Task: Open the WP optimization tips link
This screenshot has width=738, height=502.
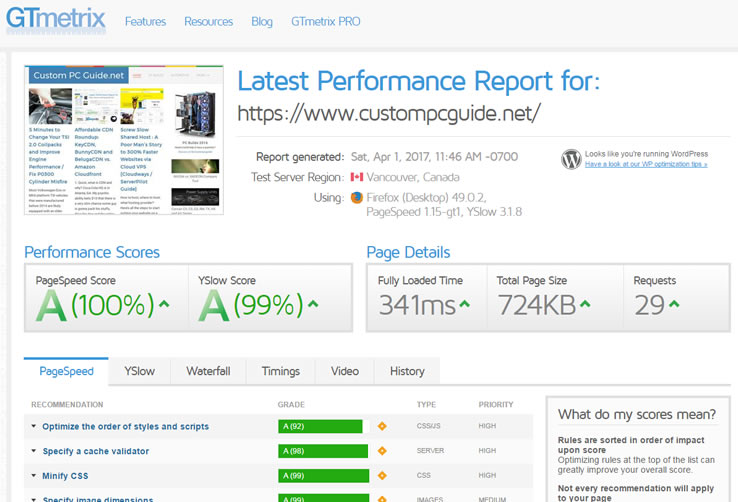Action: [x=646, y=164]
